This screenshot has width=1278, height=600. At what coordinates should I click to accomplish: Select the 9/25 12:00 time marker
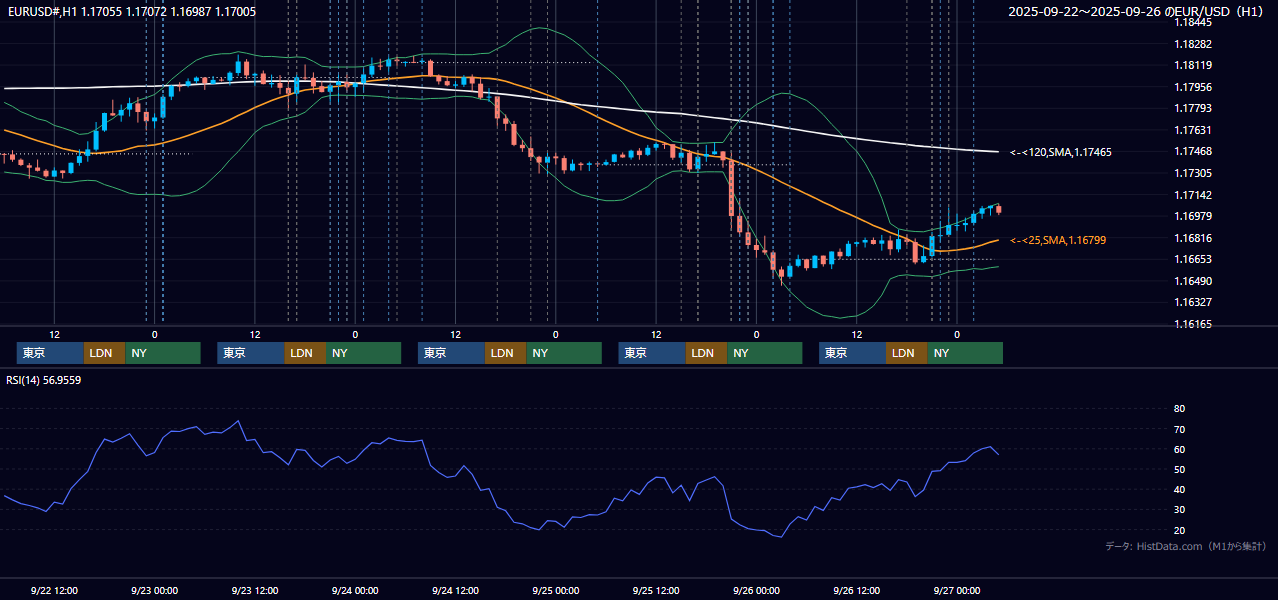tap(656, 590)
